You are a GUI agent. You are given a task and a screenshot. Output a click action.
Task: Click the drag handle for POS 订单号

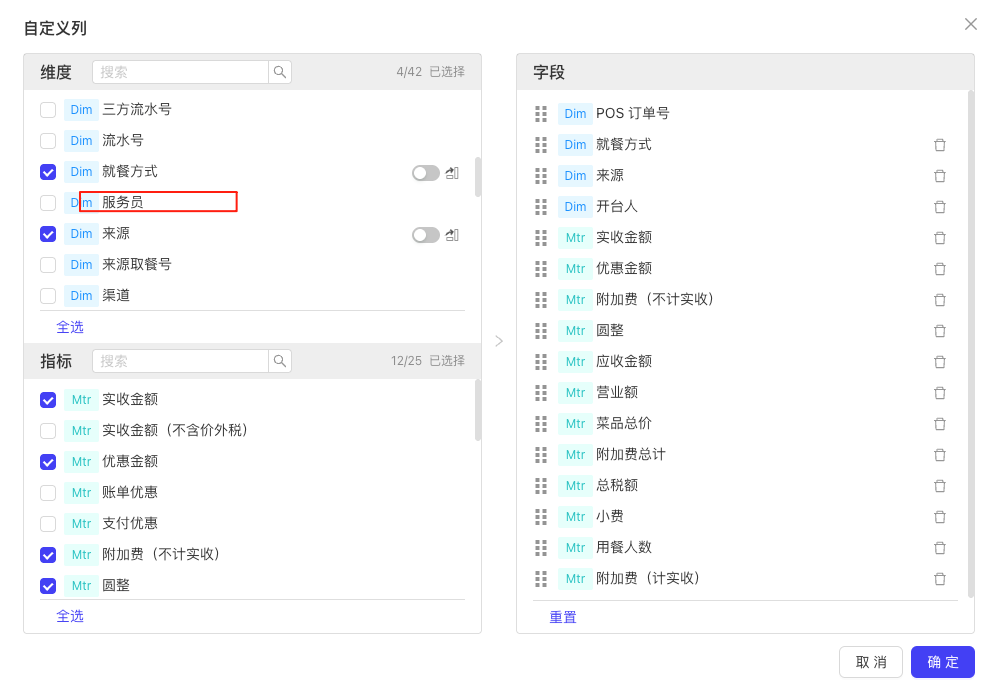(x=541, y=114)
